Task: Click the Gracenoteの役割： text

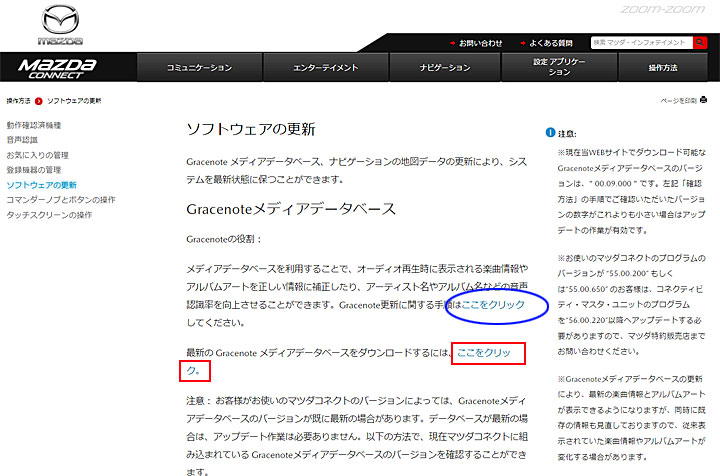Action: [x=224, y=239]
